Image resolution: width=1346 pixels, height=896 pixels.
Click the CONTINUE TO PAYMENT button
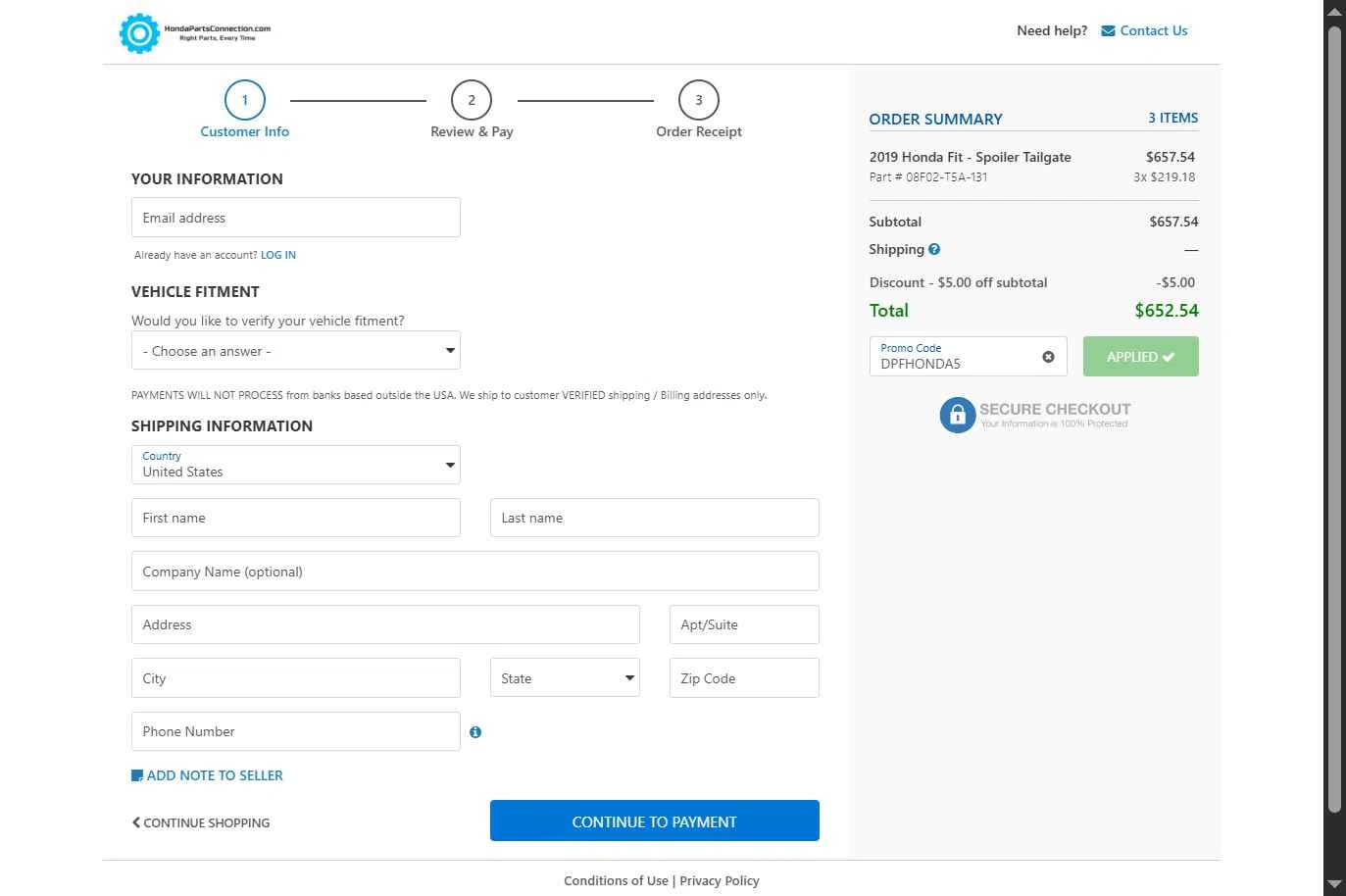[655, 821]
